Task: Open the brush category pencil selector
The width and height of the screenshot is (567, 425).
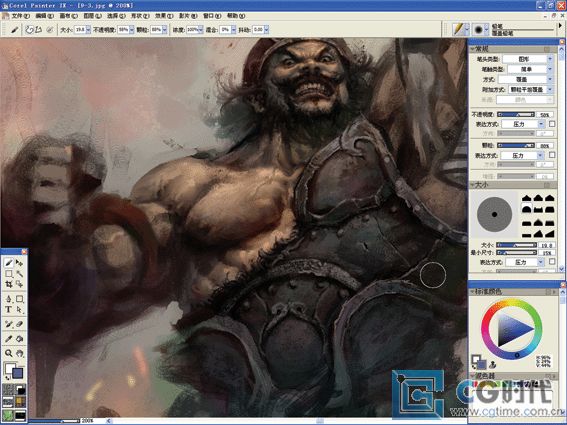Action: pos(461,29)
